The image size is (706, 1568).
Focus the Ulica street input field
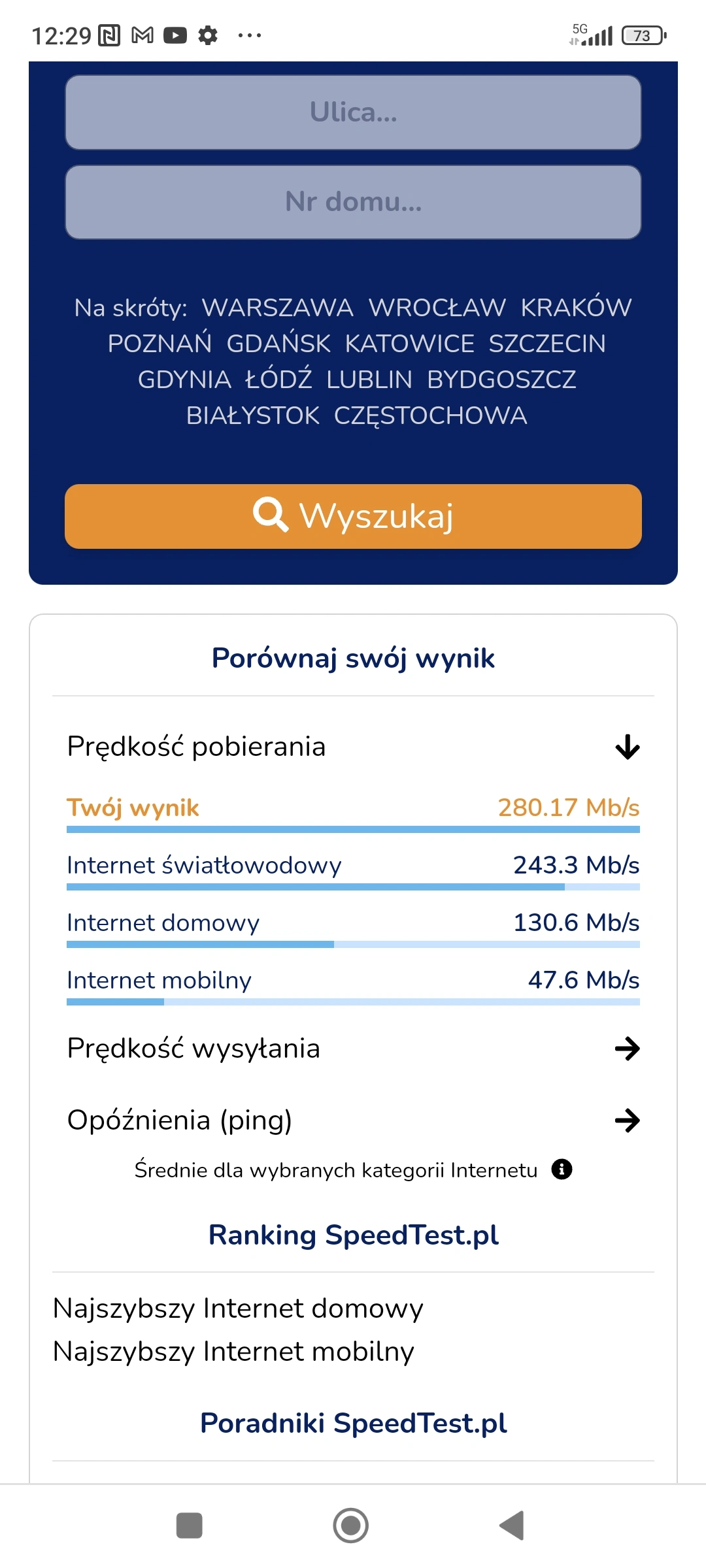(353, 112)
